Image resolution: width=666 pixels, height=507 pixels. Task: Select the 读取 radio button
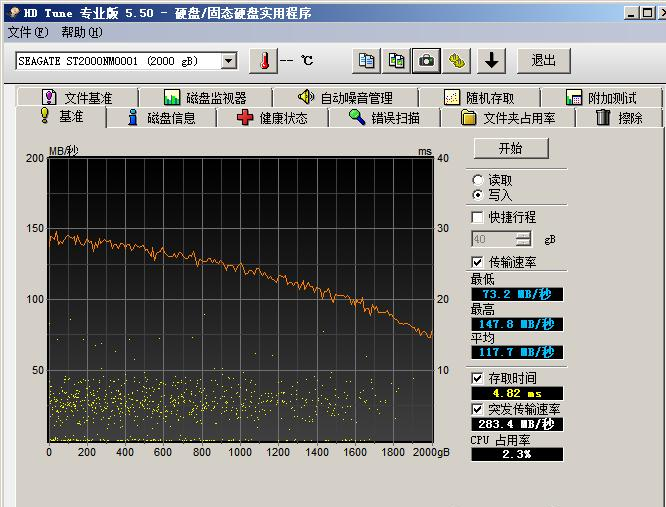coord(477,180)
